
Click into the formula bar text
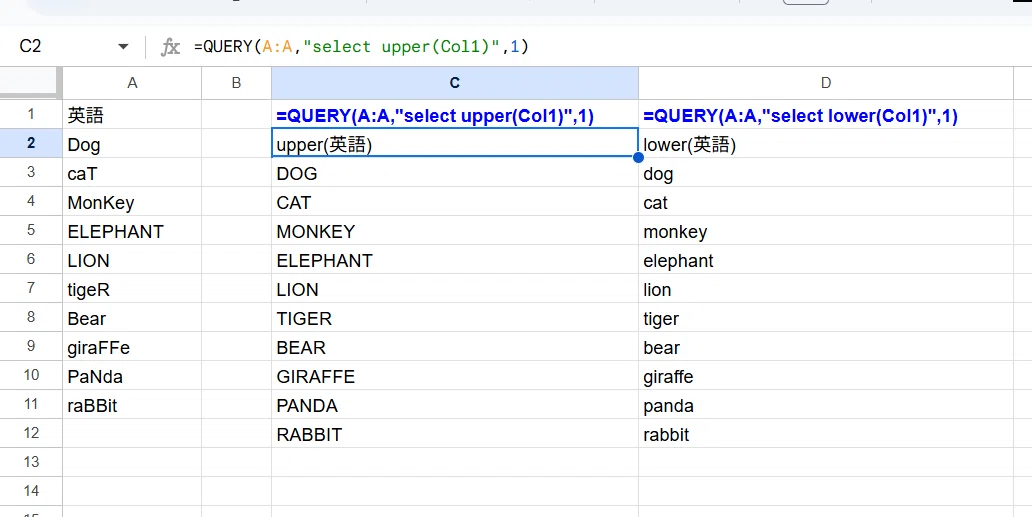361,47
